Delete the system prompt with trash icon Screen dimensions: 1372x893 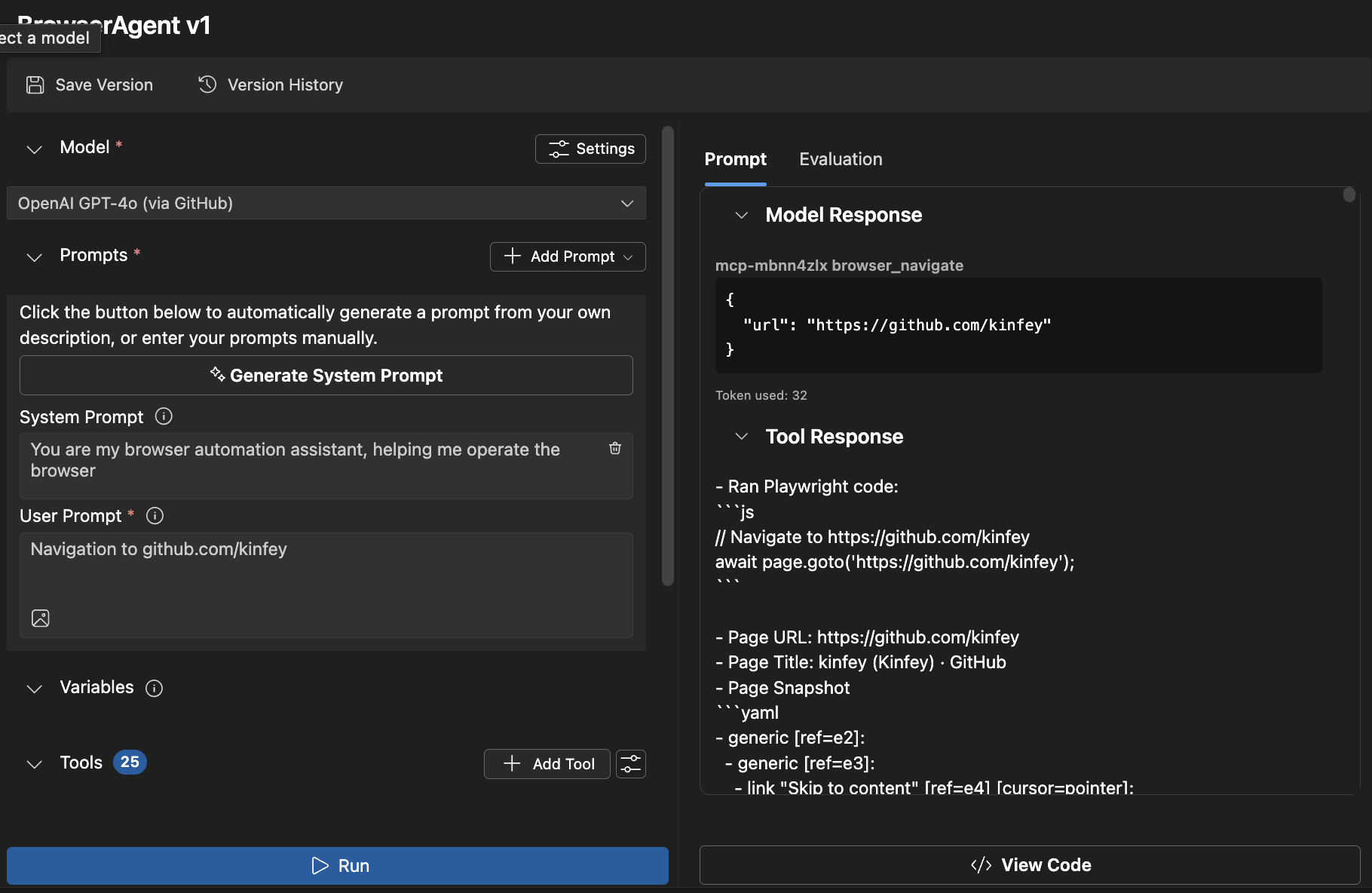pos(615,448)
